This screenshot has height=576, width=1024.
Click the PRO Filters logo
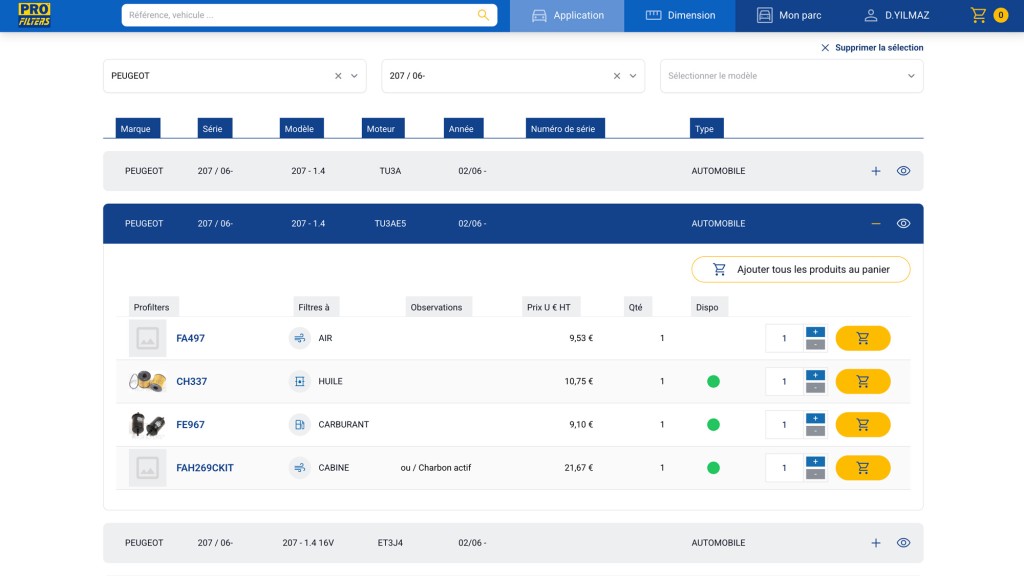(x=35, y=14)
